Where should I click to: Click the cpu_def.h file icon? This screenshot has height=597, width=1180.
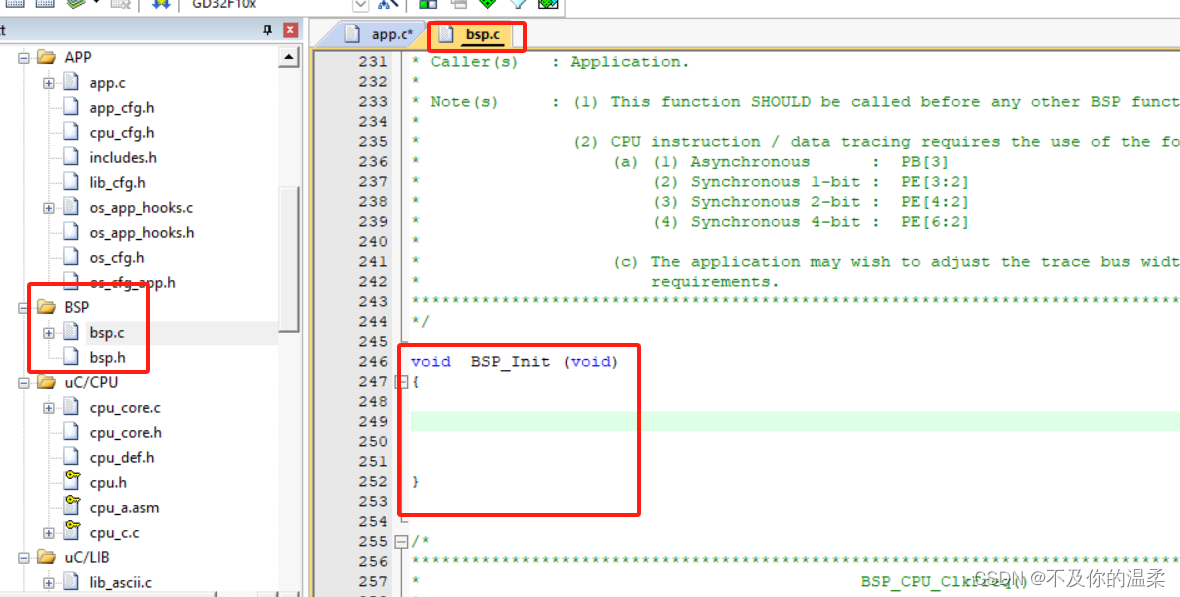click(x=71, y=457)
